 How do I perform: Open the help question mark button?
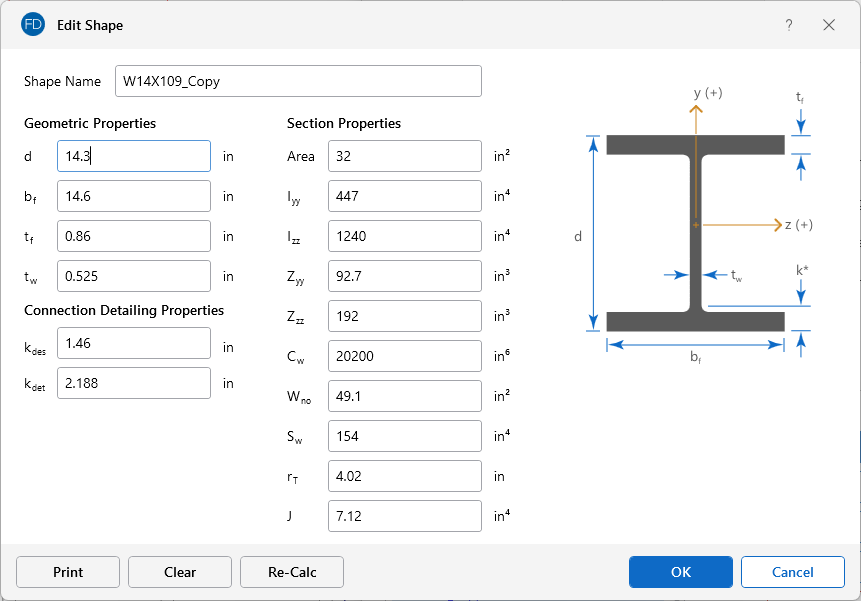[x=788, y=25]
